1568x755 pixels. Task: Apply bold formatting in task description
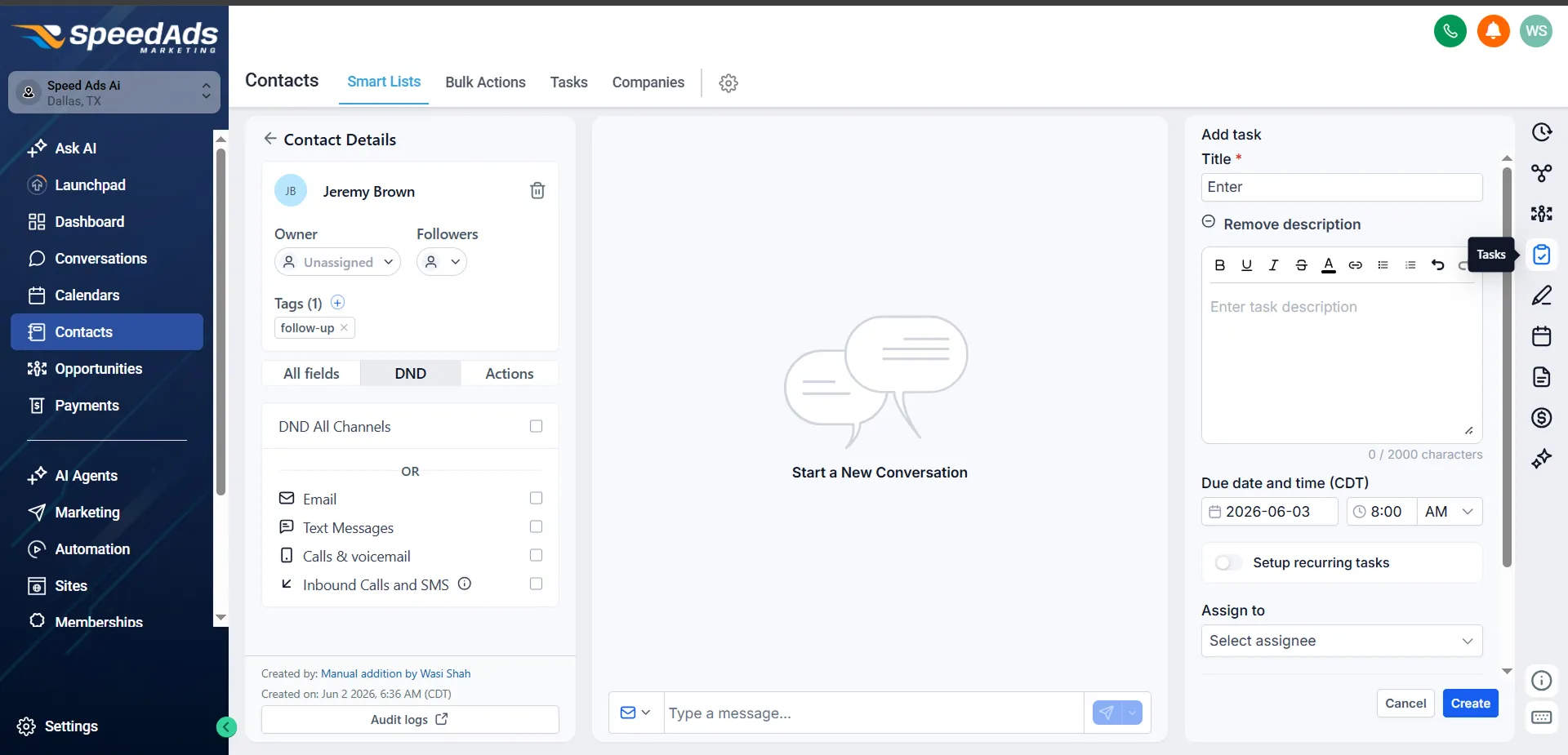1219,264
